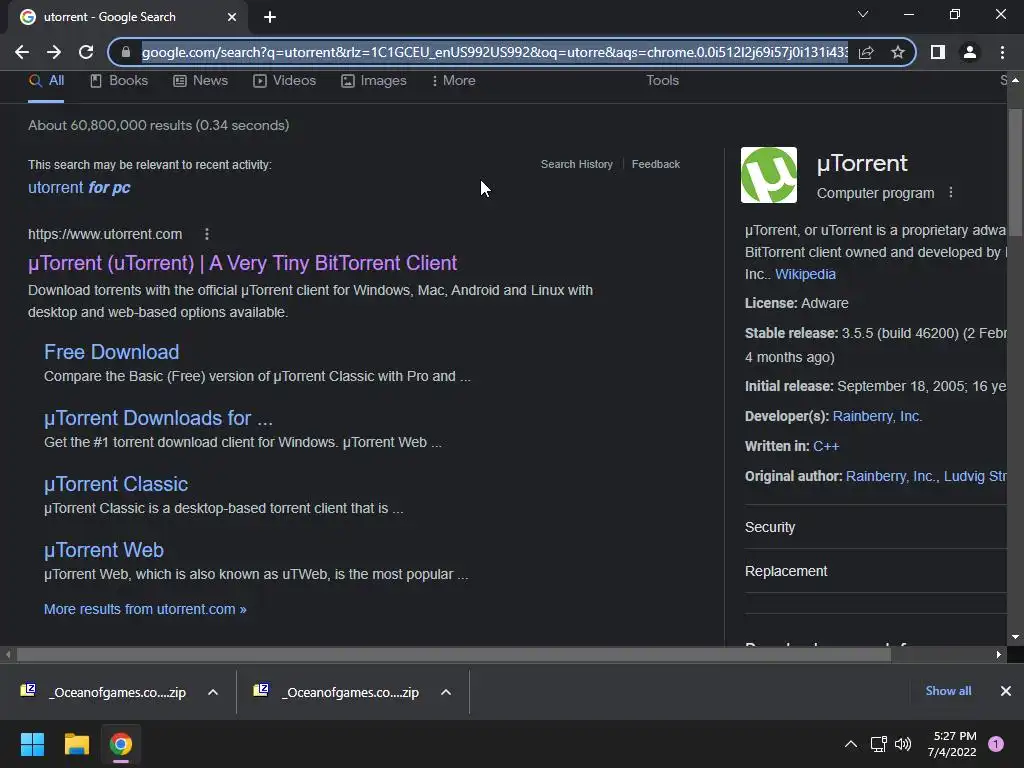Expand the Replacement section

click(875, 571)
